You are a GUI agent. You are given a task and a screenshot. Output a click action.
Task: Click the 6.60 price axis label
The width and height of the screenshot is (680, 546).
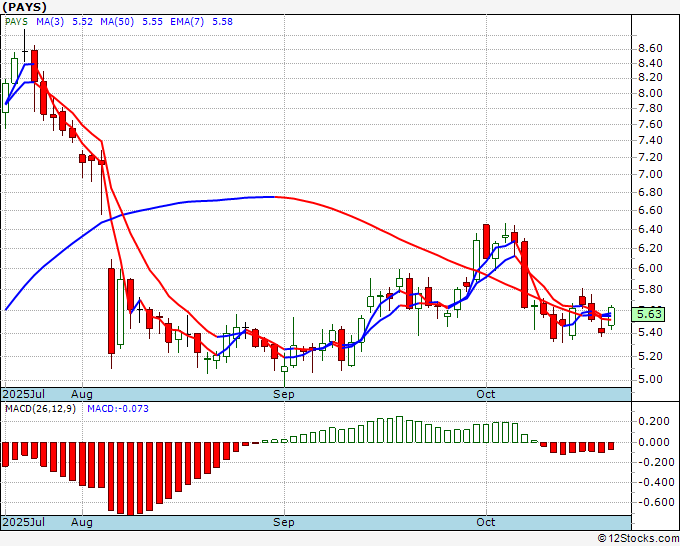pos(650,210)
